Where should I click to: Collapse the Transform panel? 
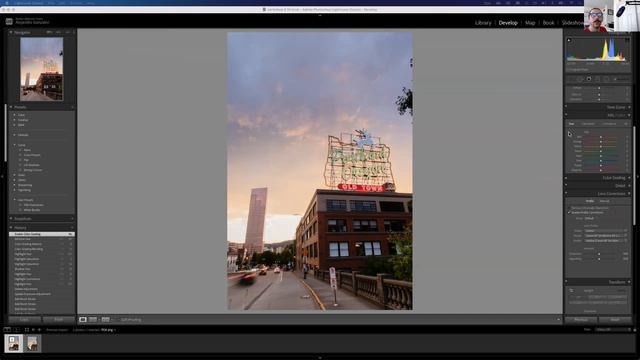(629, 282)
